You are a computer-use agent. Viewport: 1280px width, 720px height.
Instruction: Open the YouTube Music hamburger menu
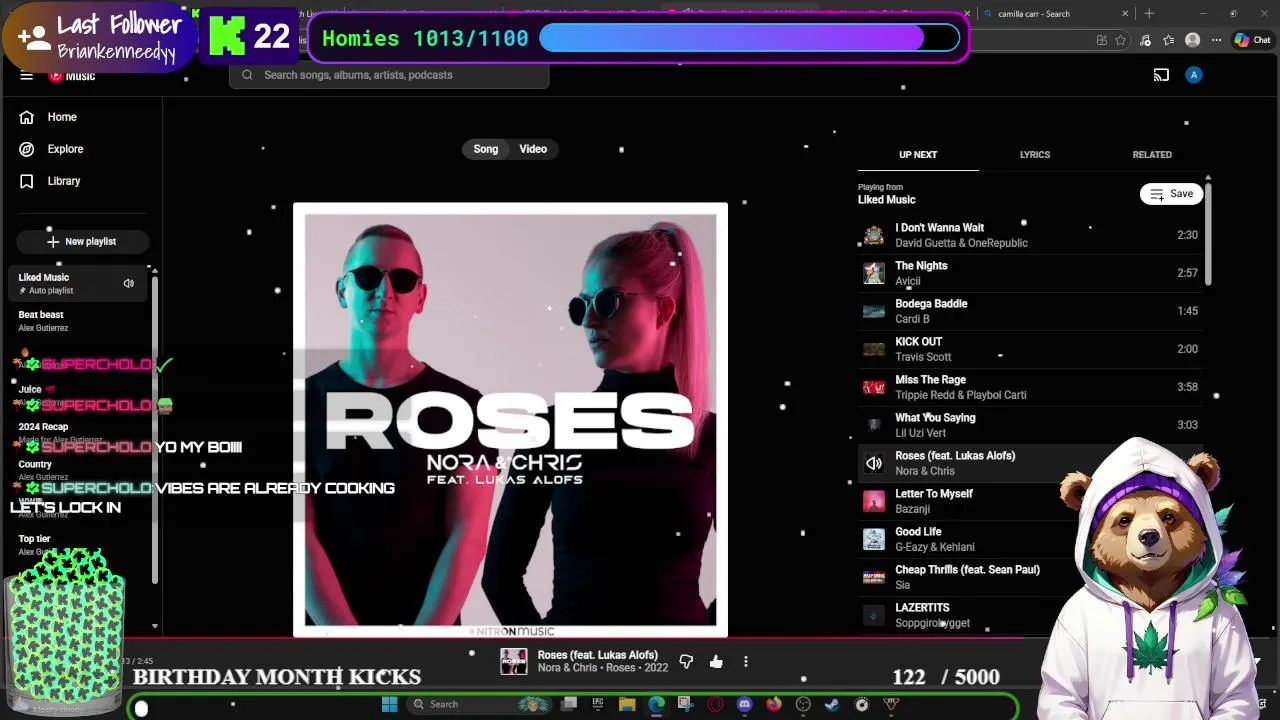27,75
